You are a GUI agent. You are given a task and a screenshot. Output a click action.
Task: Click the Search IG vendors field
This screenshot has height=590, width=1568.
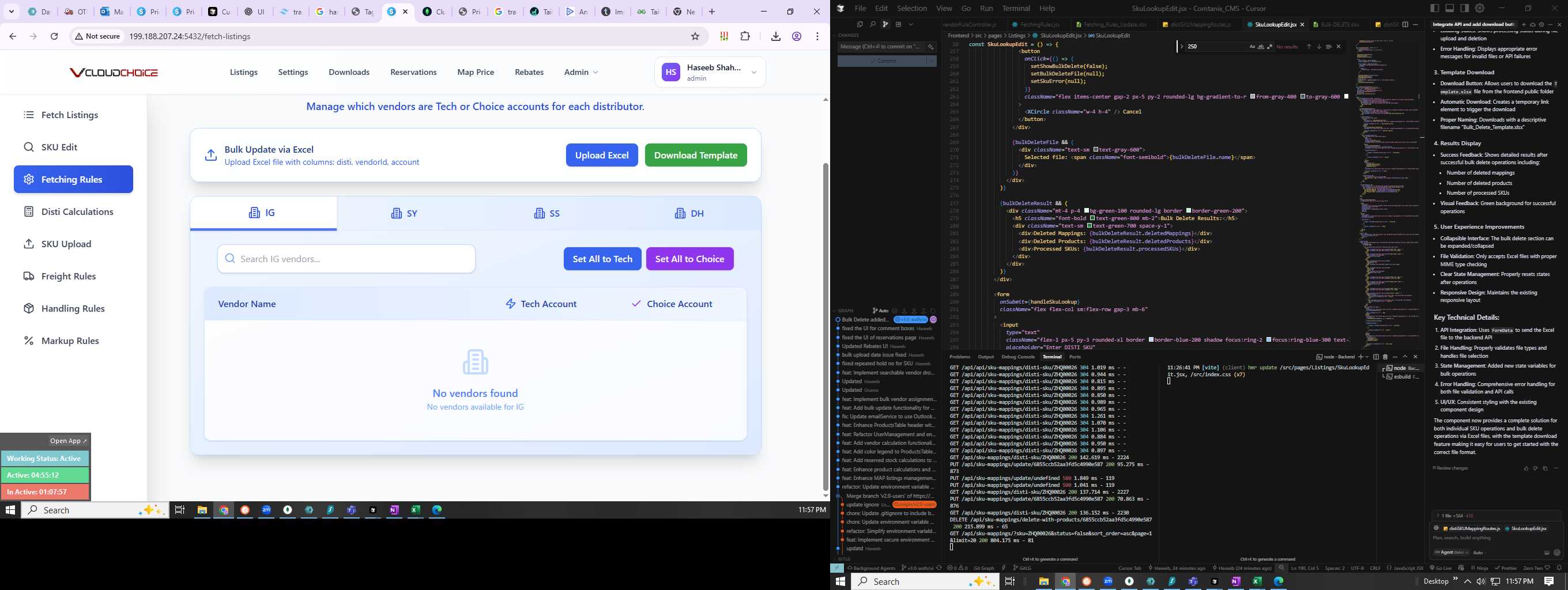coord(346,259)
